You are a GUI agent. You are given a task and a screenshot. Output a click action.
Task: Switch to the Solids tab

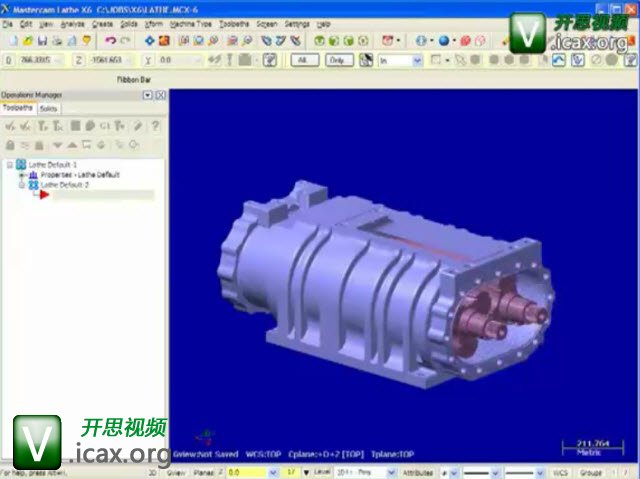49,109
